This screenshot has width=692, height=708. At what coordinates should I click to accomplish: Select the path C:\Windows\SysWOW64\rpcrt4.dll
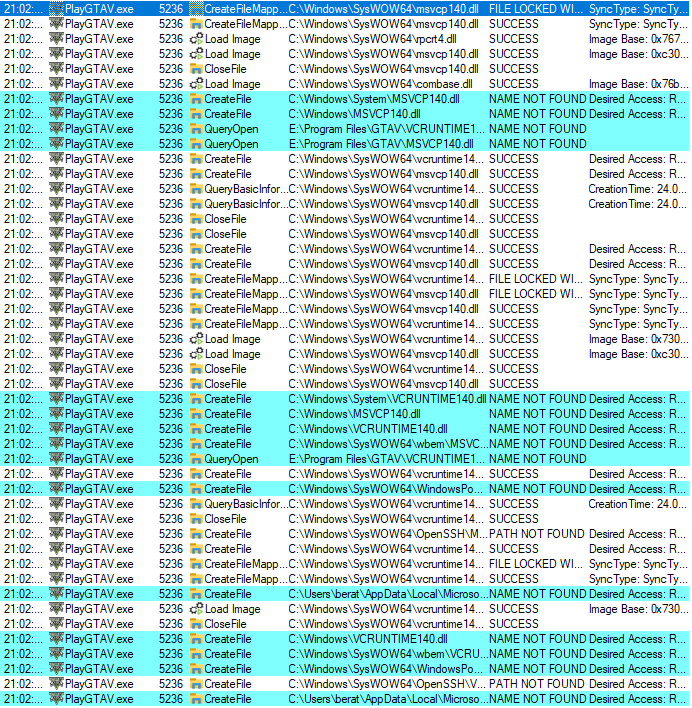(x=372, y=39)
